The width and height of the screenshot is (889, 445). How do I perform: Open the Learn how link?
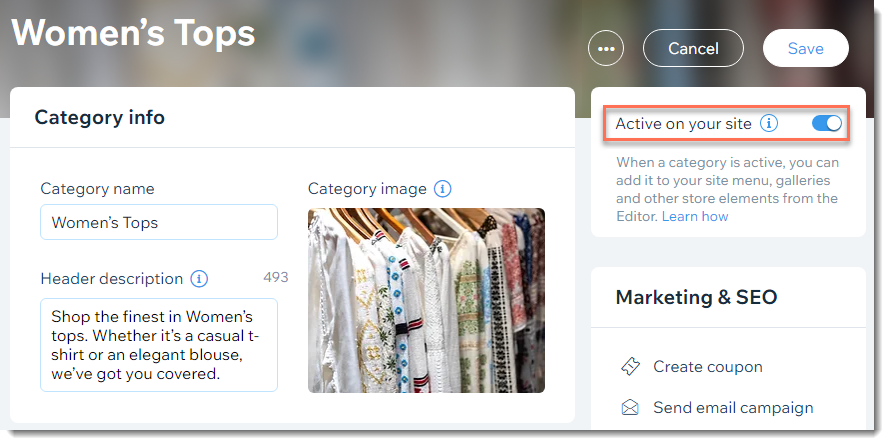click(695, 217)
